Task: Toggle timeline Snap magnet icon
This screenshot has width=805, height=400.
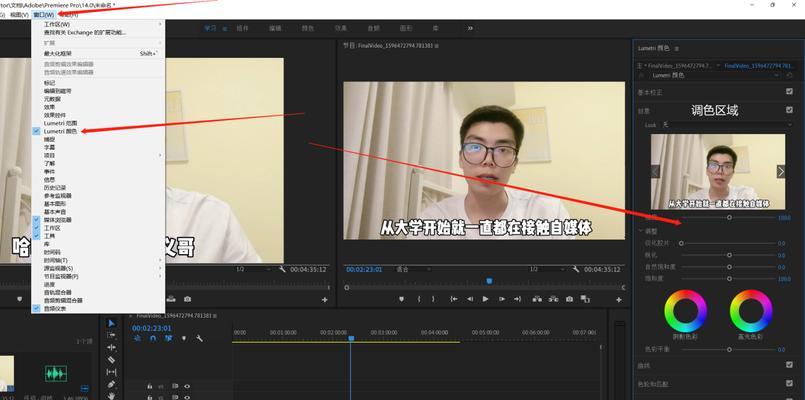Action: [152, 338]
